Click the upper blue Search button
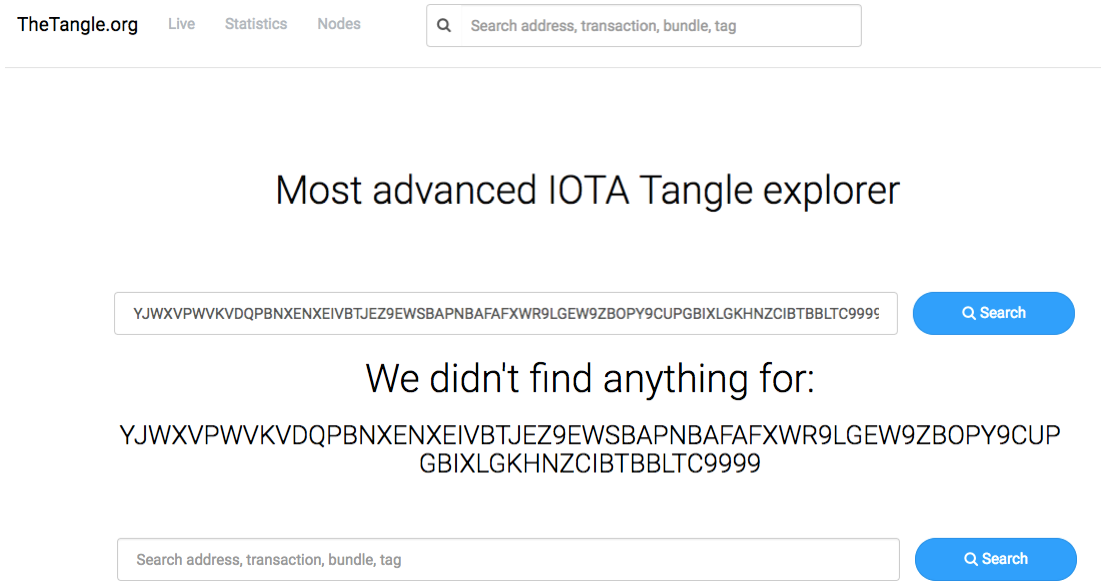Viewport: 1101px width, 588px height. pyautogui.click(x=994, y=313)
